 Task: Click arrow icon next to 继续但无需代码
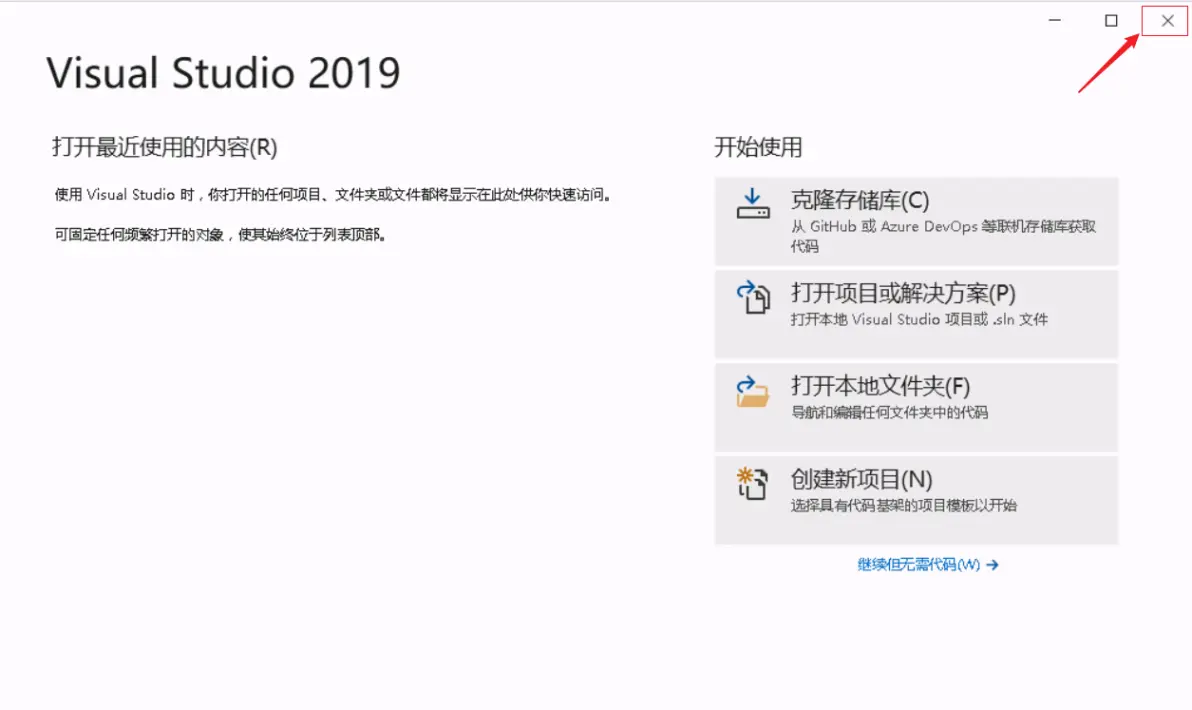[x=992, y=565]
